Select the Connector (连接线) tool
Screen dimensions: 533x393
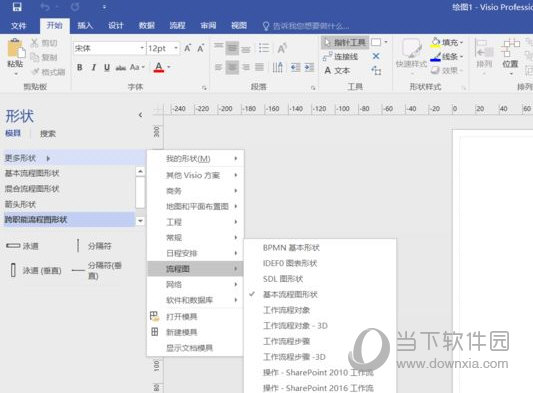(x=340, y=56)
